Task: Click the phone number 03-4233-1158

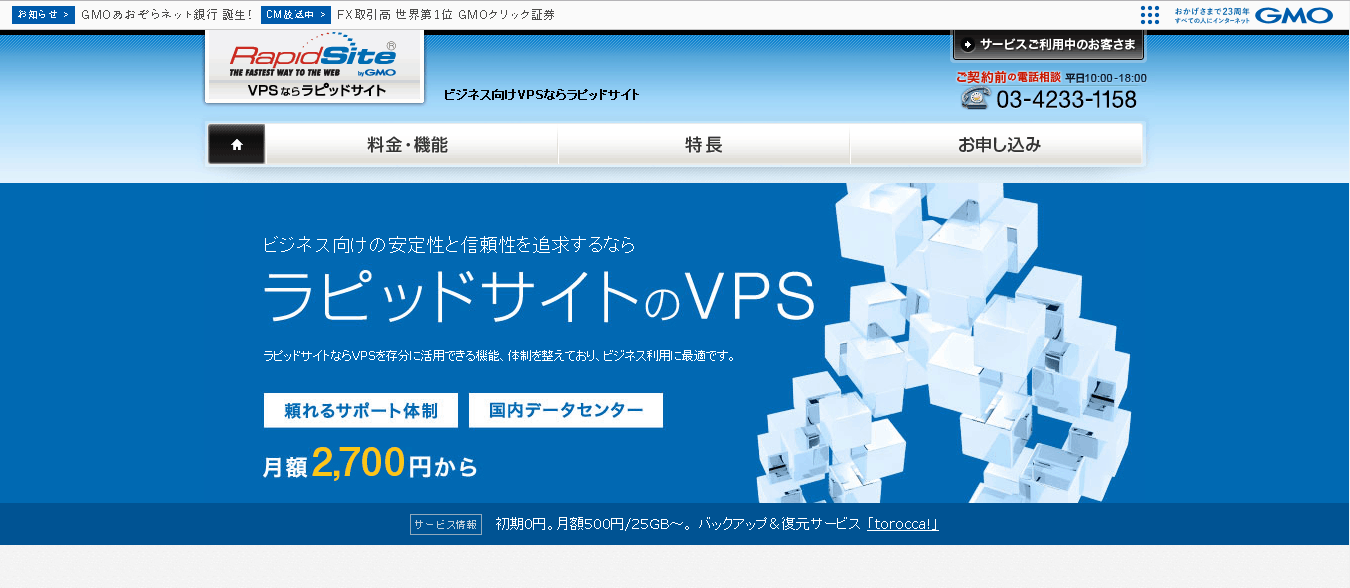Action: click(x=1067, y=100)
